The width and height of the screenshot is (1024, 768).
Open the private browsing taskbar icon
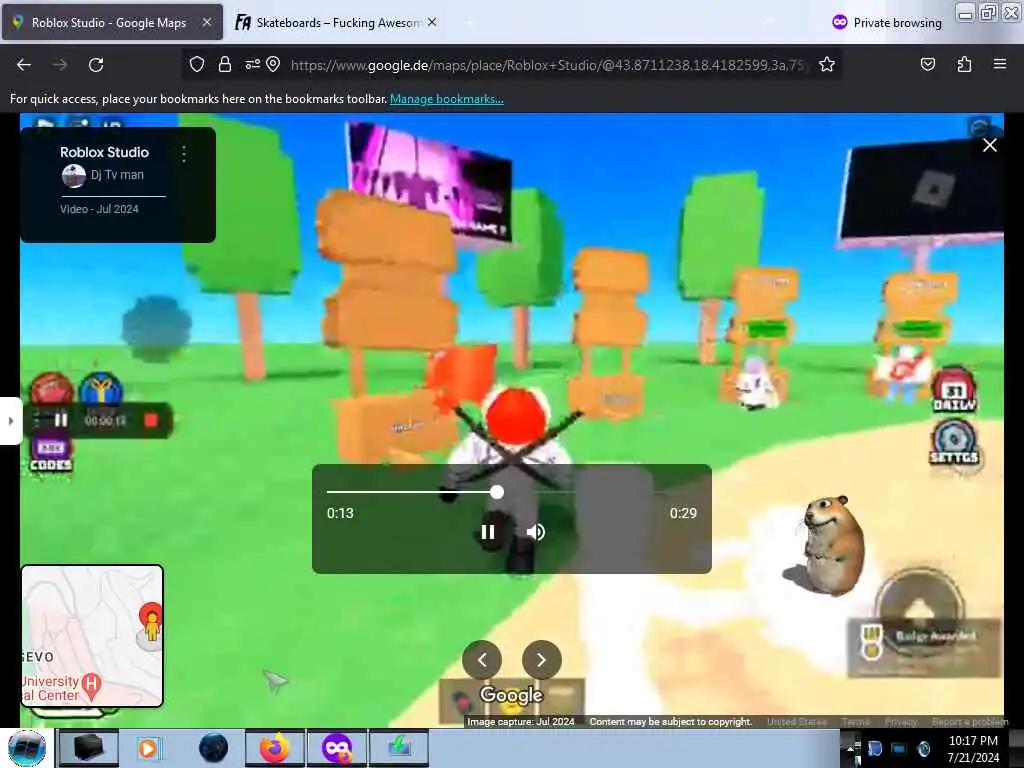click(x=337, y=748)
